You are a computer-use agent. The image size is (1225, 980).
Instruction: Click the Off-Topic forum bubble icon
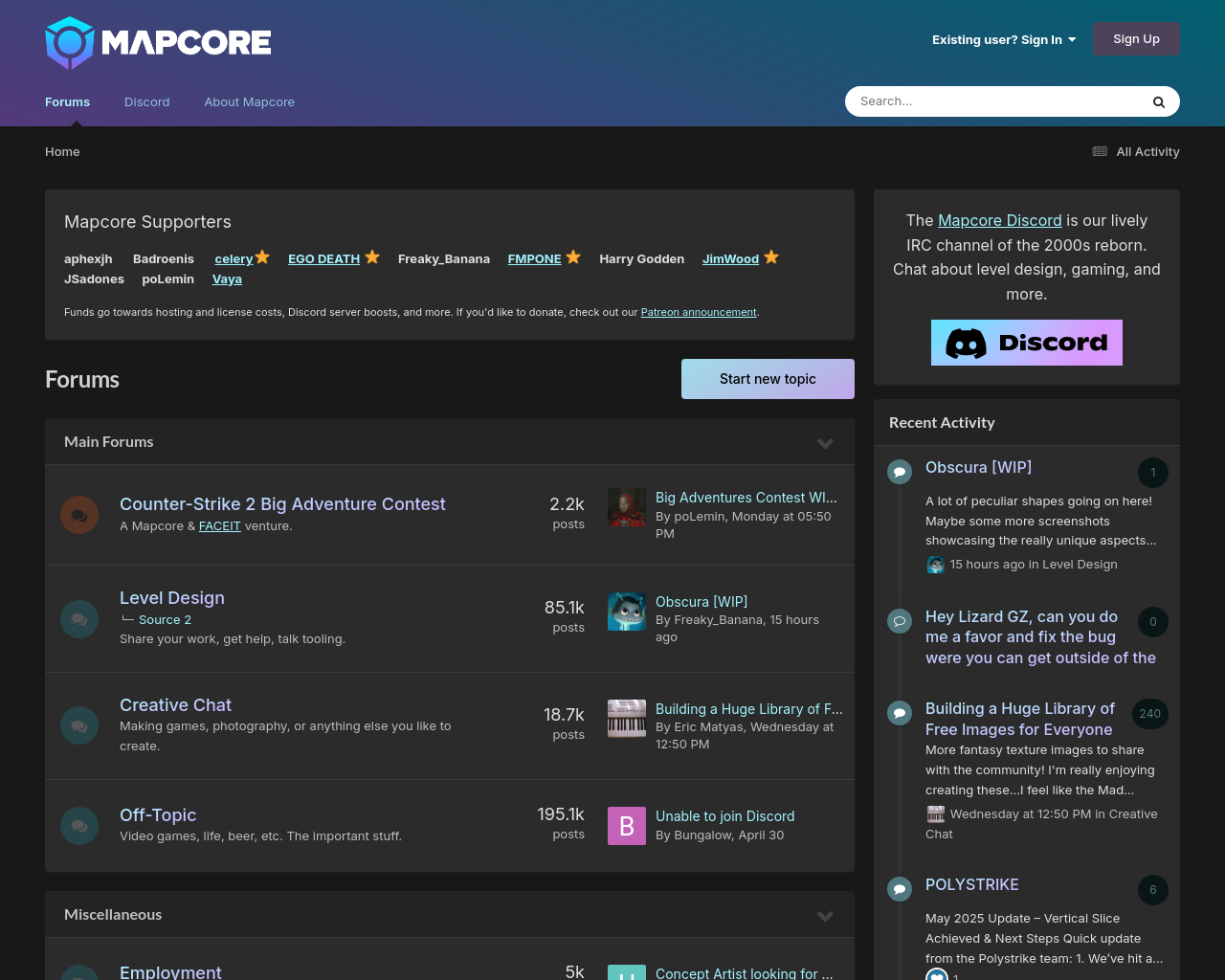point(79,825)
